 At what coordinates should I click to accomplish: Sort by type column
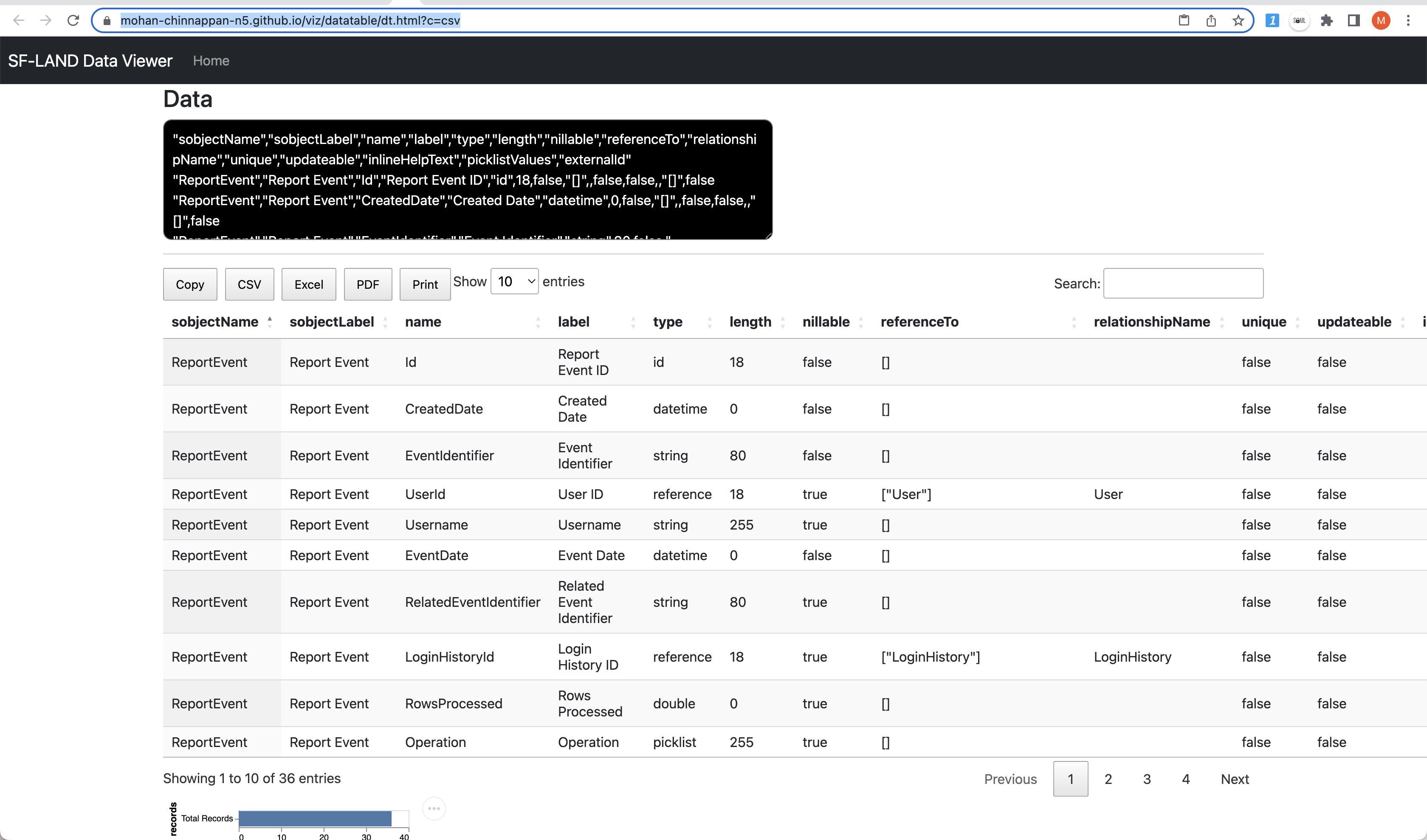tap(682, 321)
